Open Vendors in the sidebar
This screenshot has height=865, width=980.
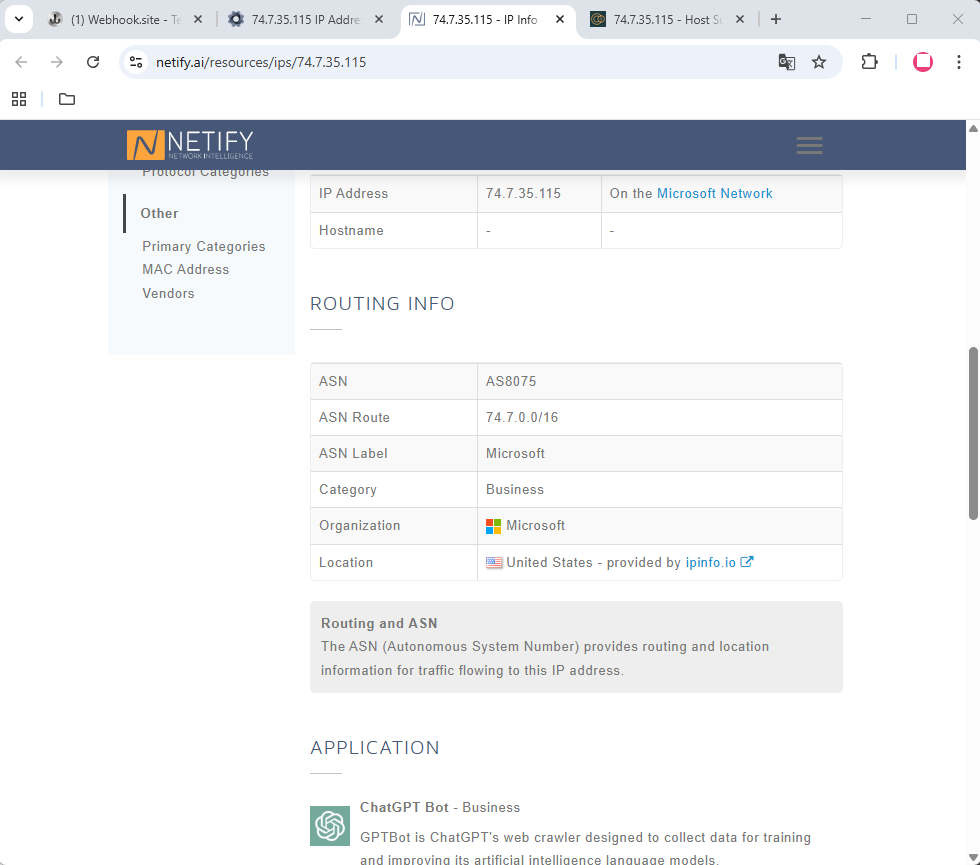click(x=168, y=293)
